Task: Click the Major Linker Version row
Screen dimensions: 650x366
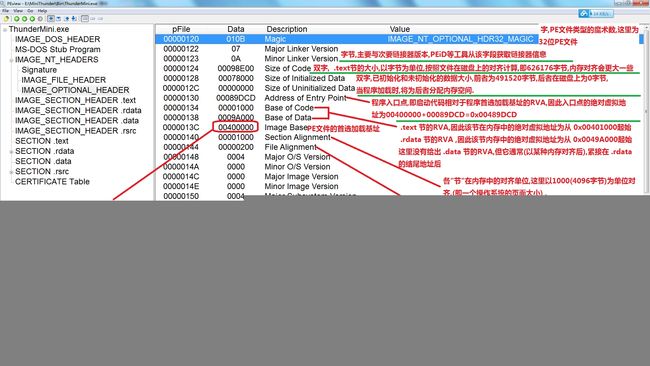Action: coord(301,49)
